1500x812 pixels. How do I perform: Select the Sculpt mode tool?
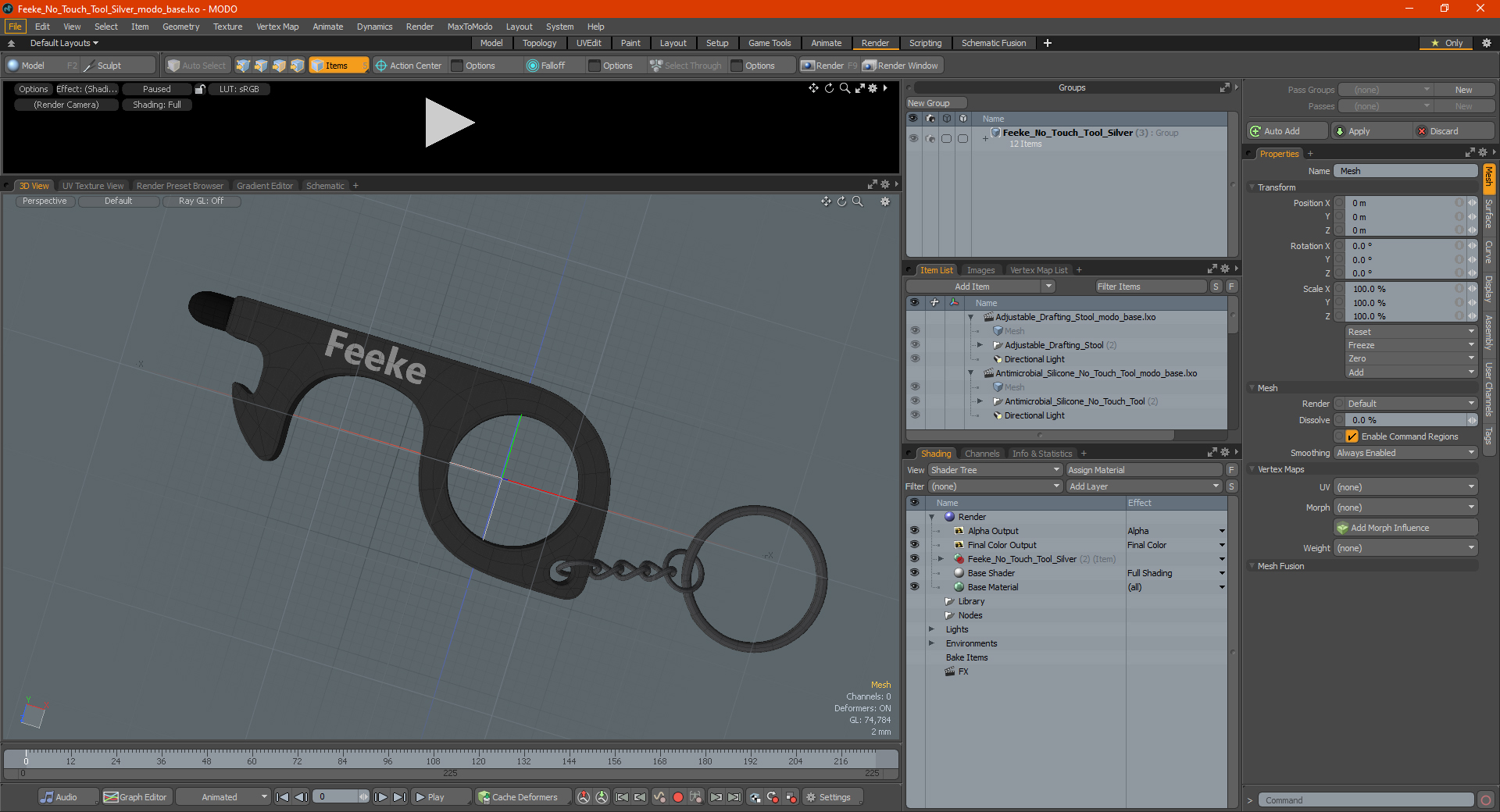point(117,66)
